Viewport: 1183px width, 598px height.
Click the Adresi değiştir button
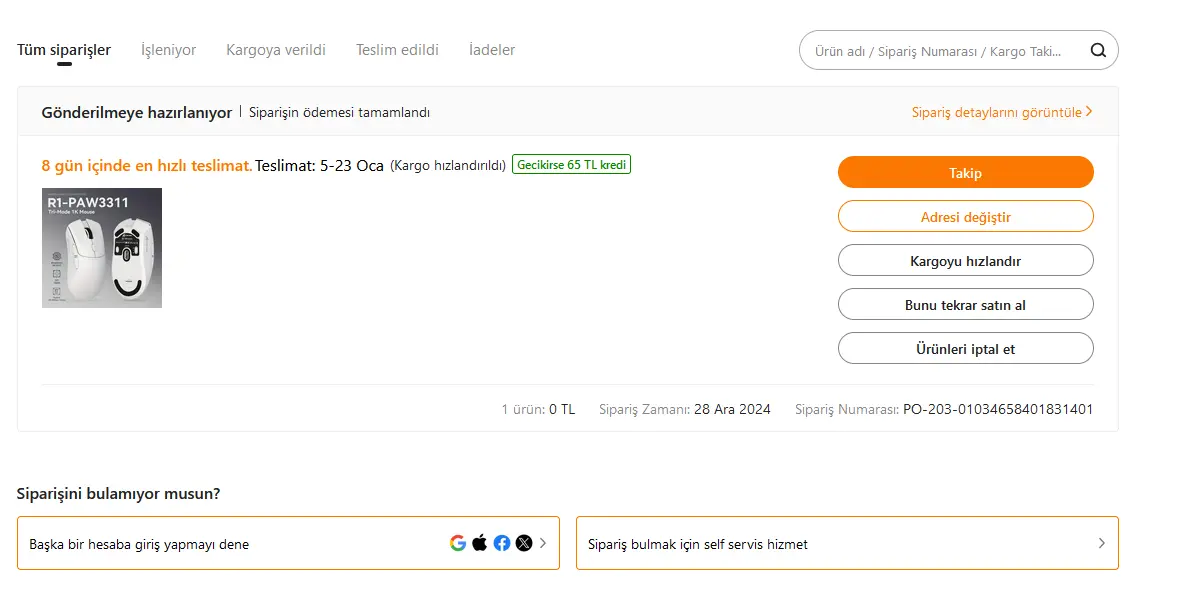point(966,216)
